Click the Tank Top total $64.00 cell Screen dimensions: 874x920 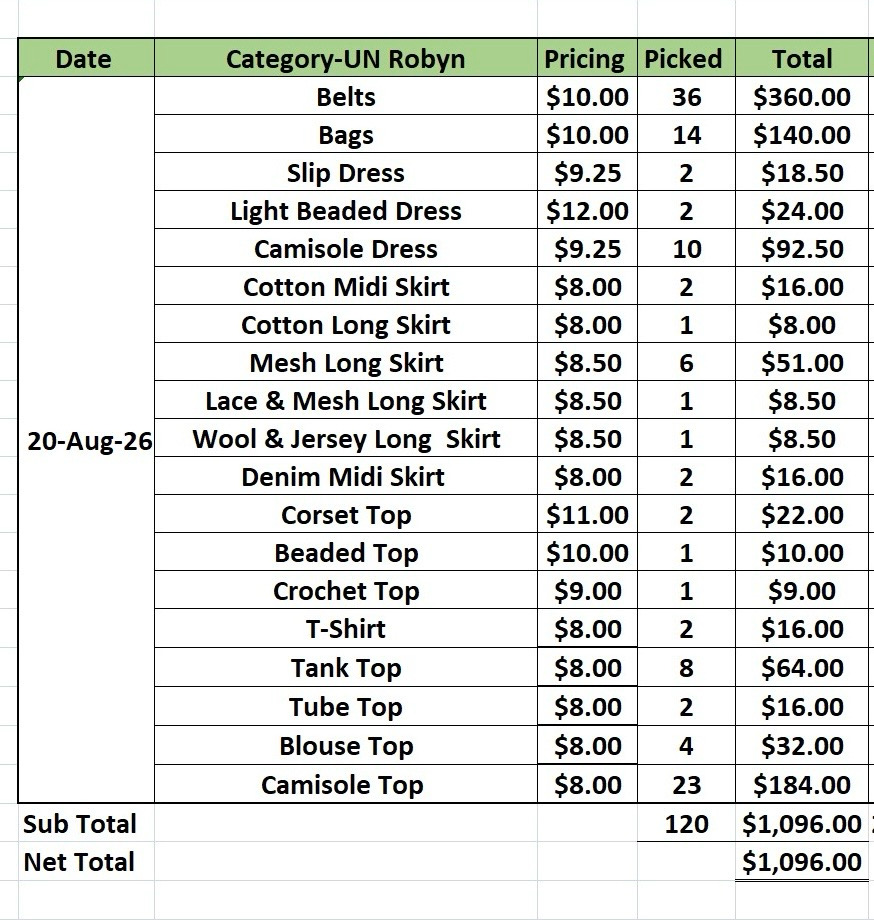pos(802,667)
